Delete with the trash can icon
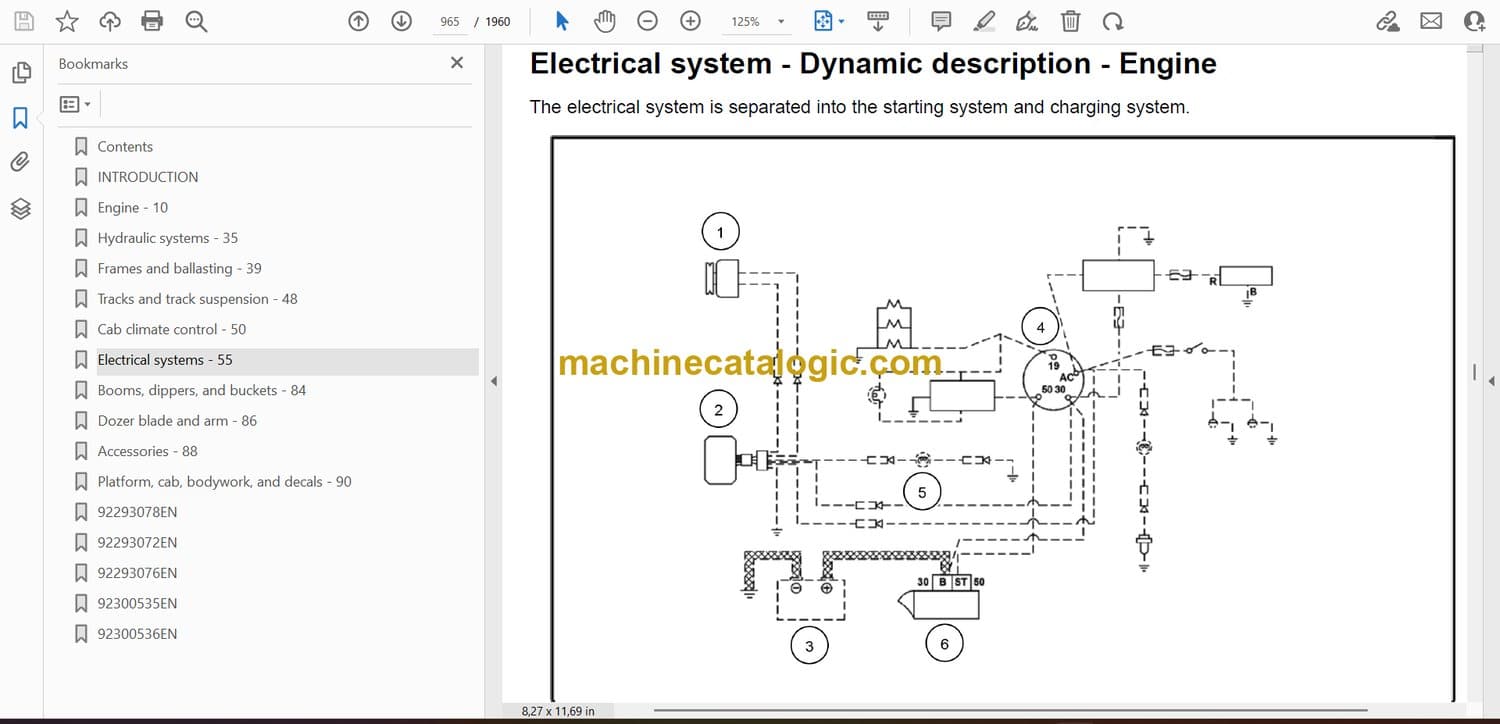This screenshot has width=1500, height=724. tap(1070, 21)
